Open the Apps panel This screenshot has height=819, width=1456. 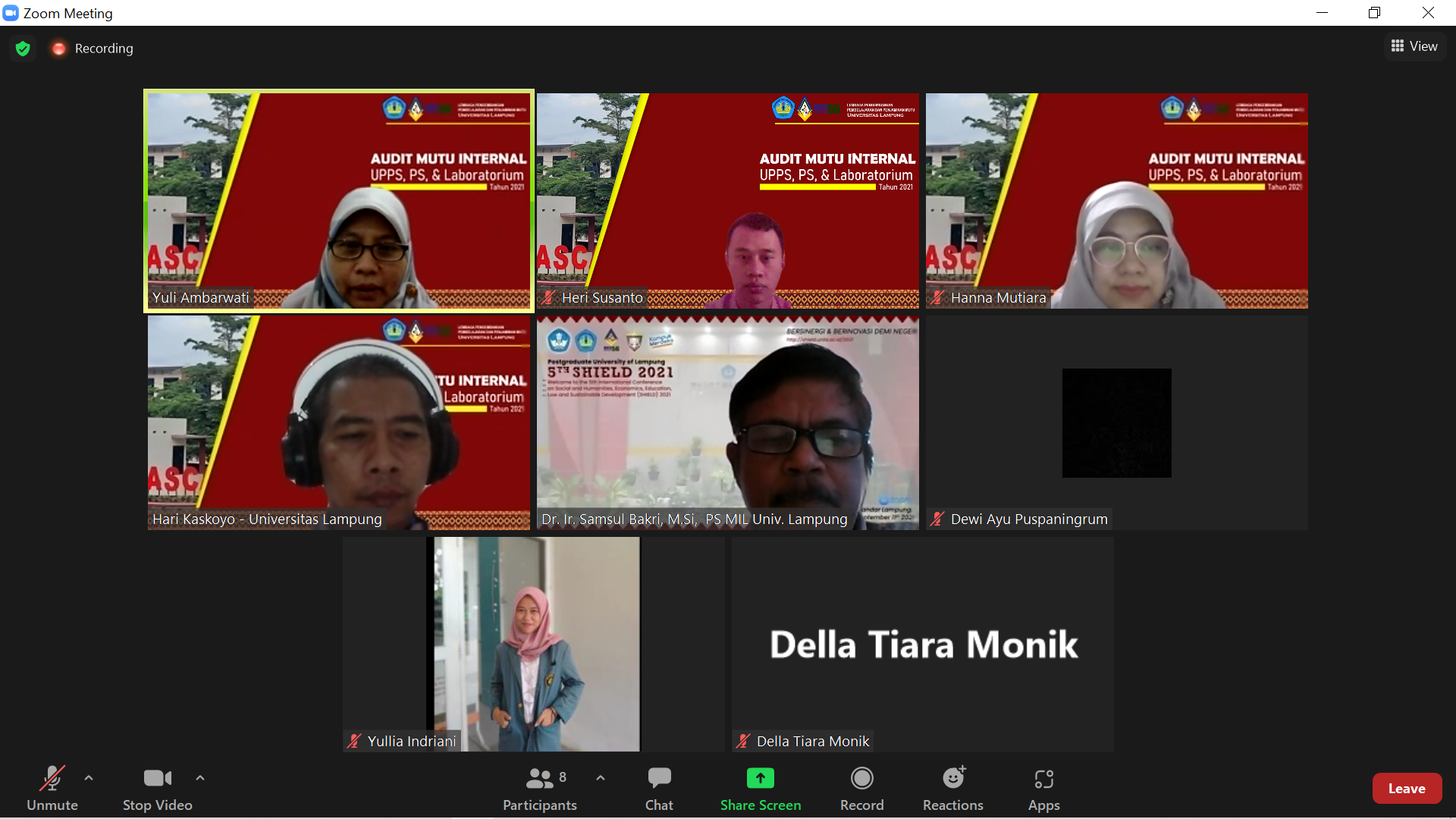[1043, 789]
